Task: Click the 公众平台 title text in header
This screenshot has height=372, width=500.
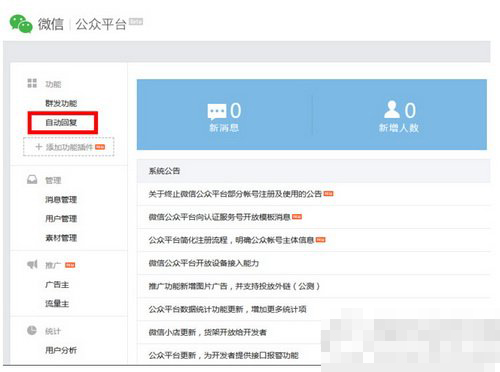Action: click(101, 24)
